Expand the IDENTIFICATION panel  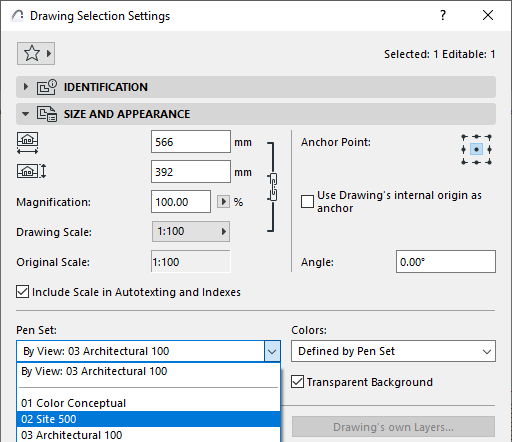(x=26, y=87)
